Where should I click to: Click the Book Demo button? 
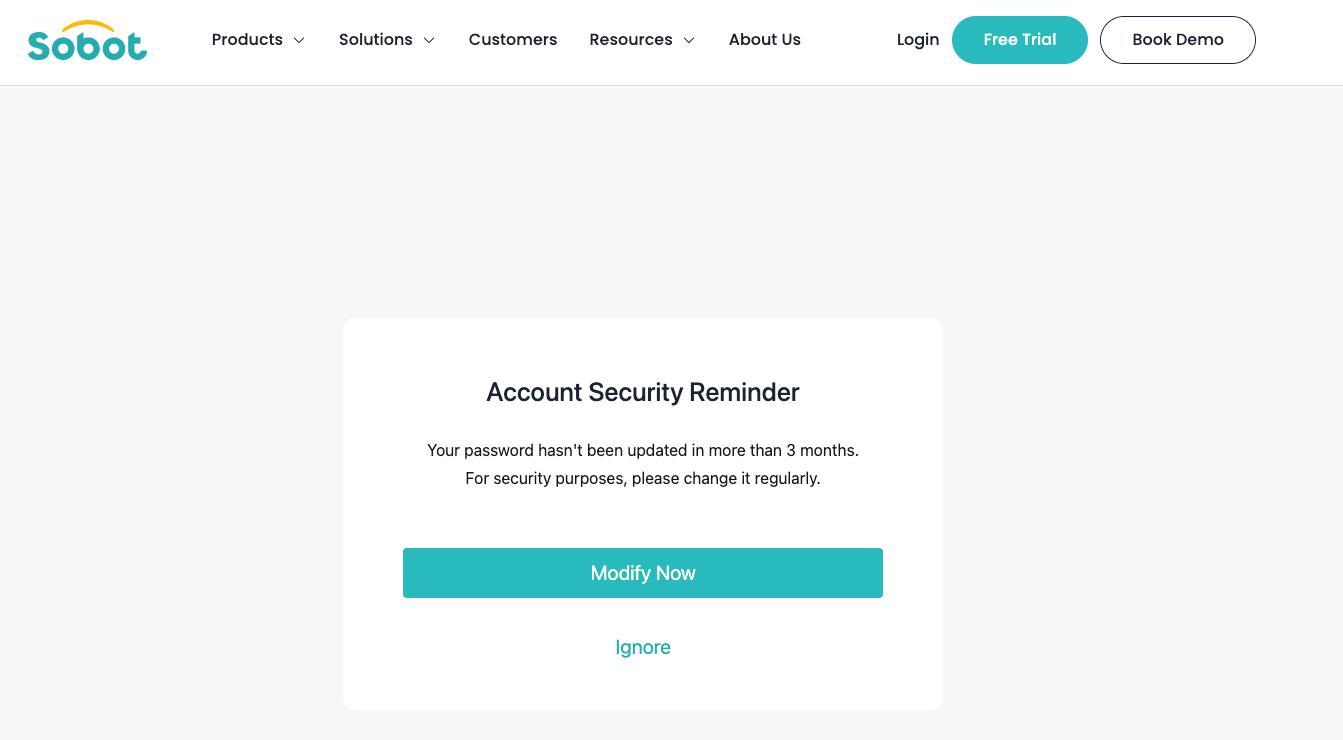1178,40
